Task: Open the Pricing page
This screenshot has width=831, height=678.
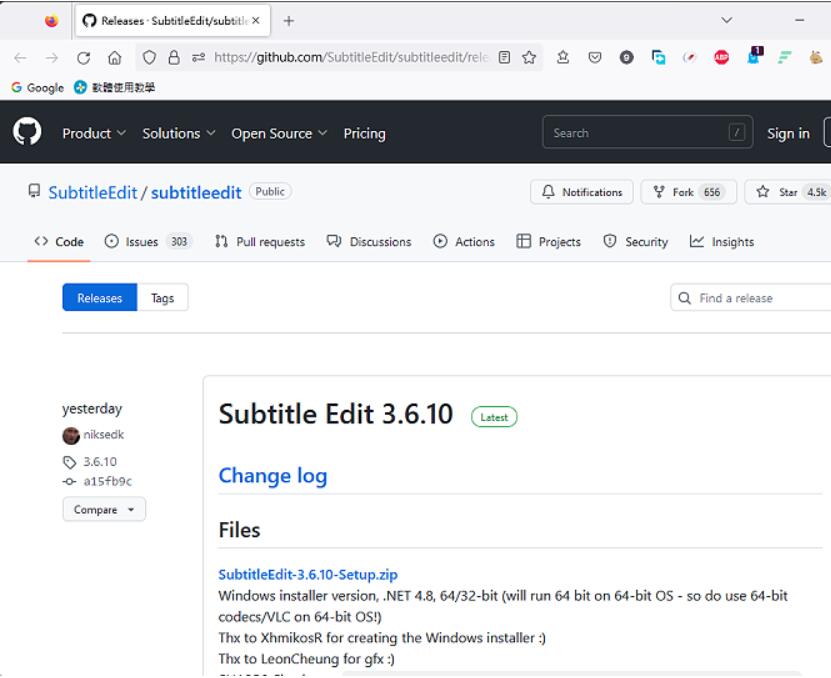Action: pos(365,133)
